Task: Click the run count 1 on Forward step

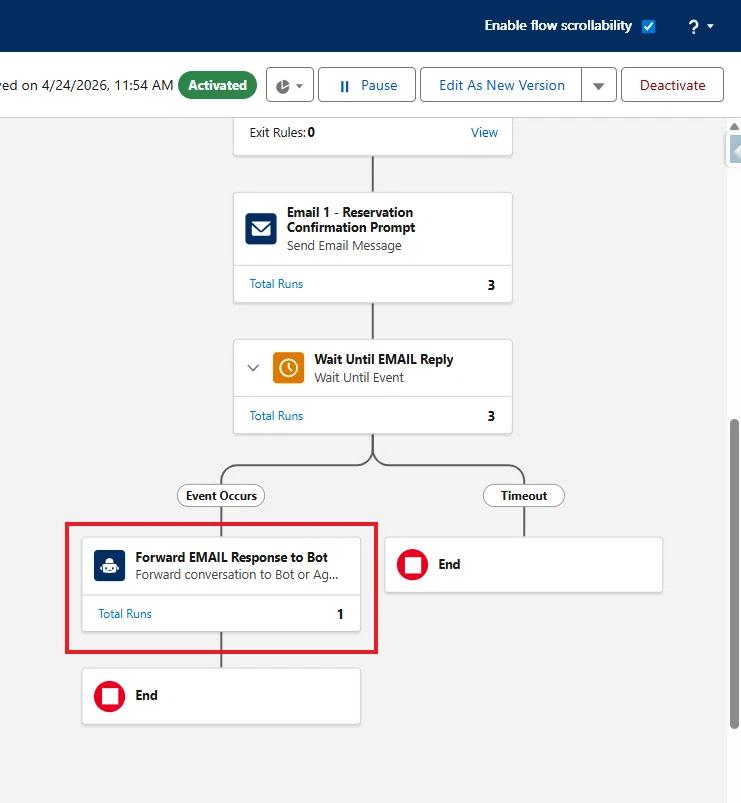Action: (340, 614)
